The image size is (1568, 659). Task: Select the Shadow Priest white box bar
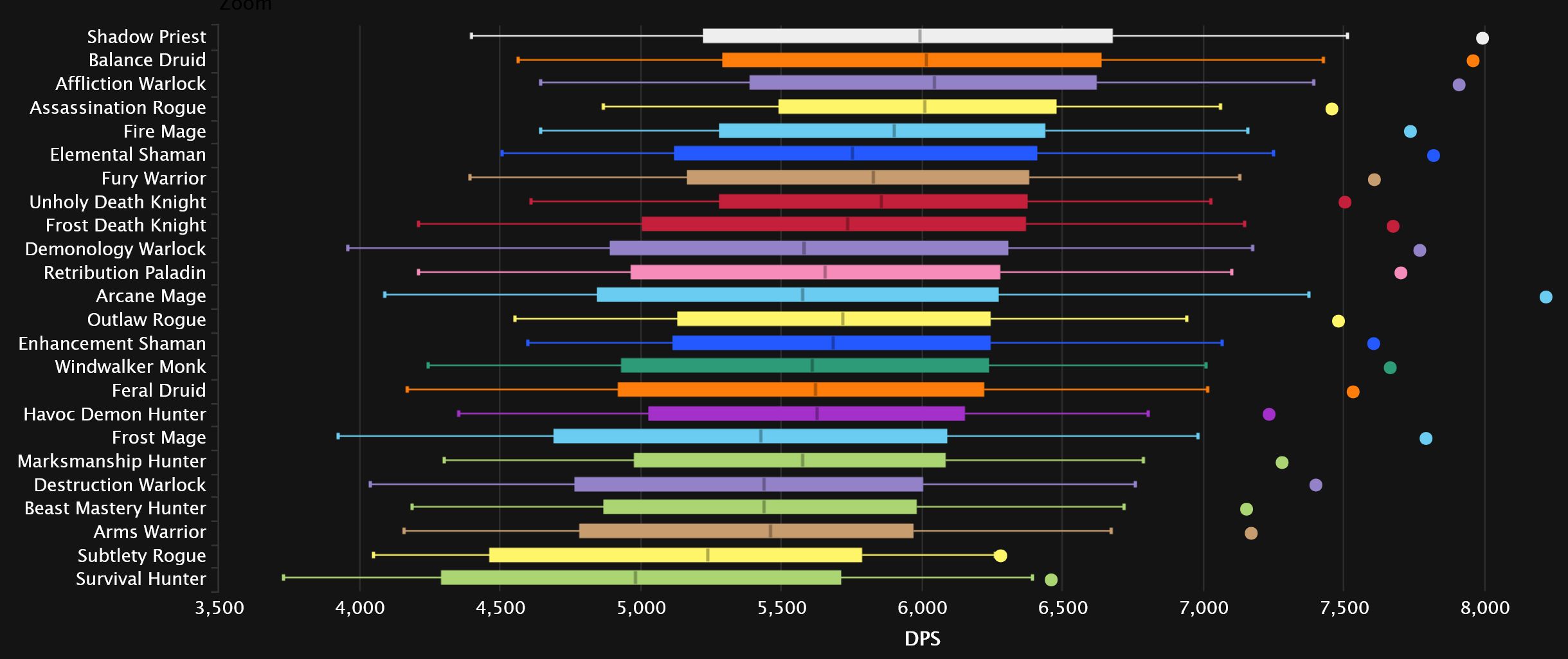pyautogui.click(x=906, y=36)
